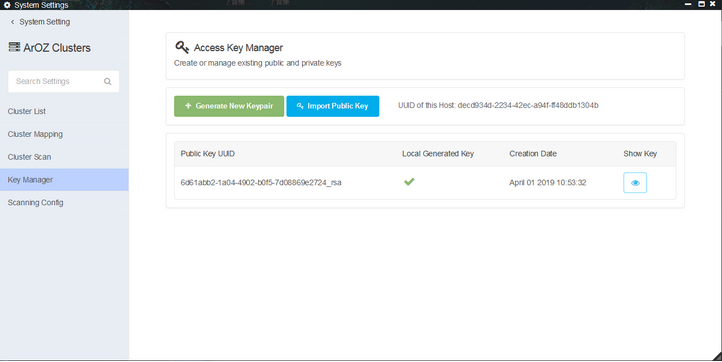Maximize the System Settings window

click(x=701, y=4)
